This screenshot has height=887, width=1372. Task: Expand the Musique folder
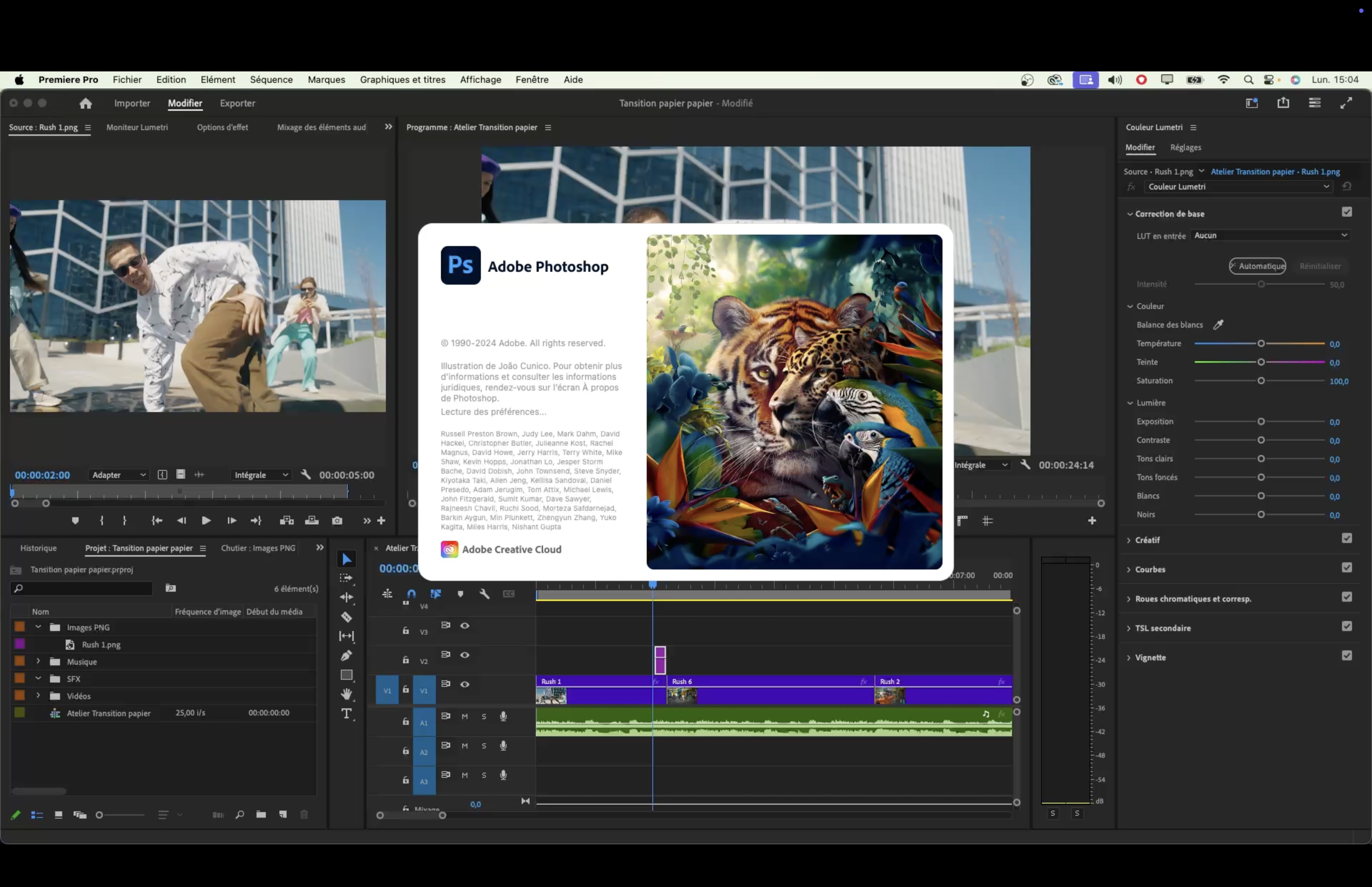38,661
